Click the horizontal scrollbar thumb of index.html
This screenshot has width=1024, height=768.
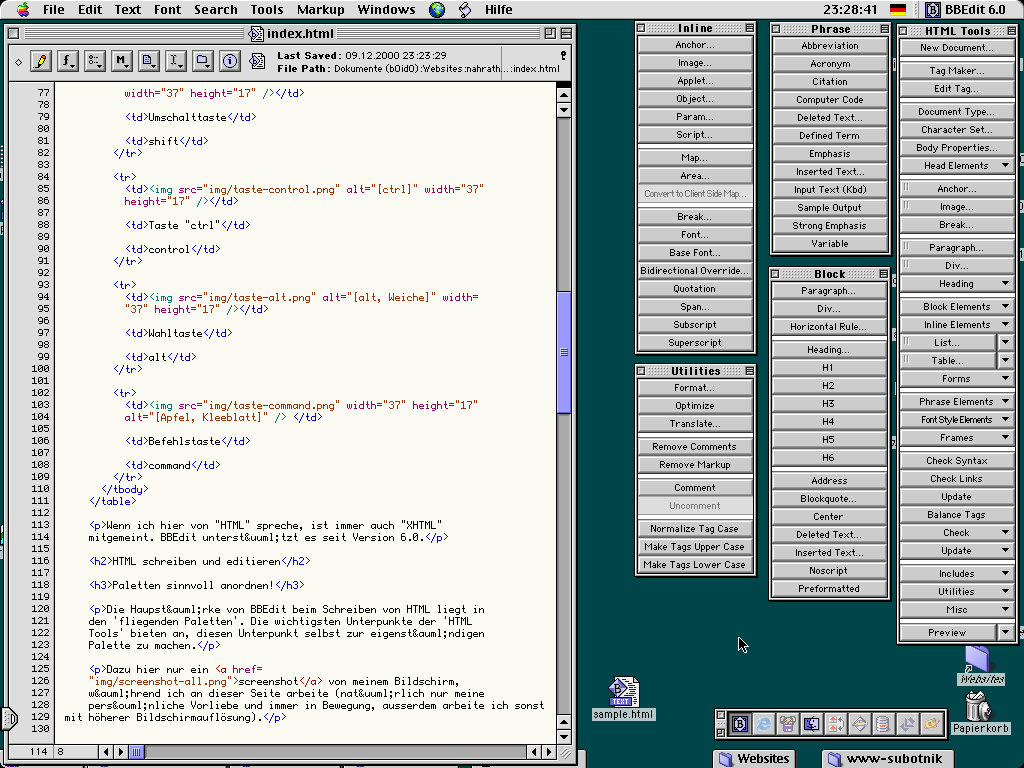[136, 752]
